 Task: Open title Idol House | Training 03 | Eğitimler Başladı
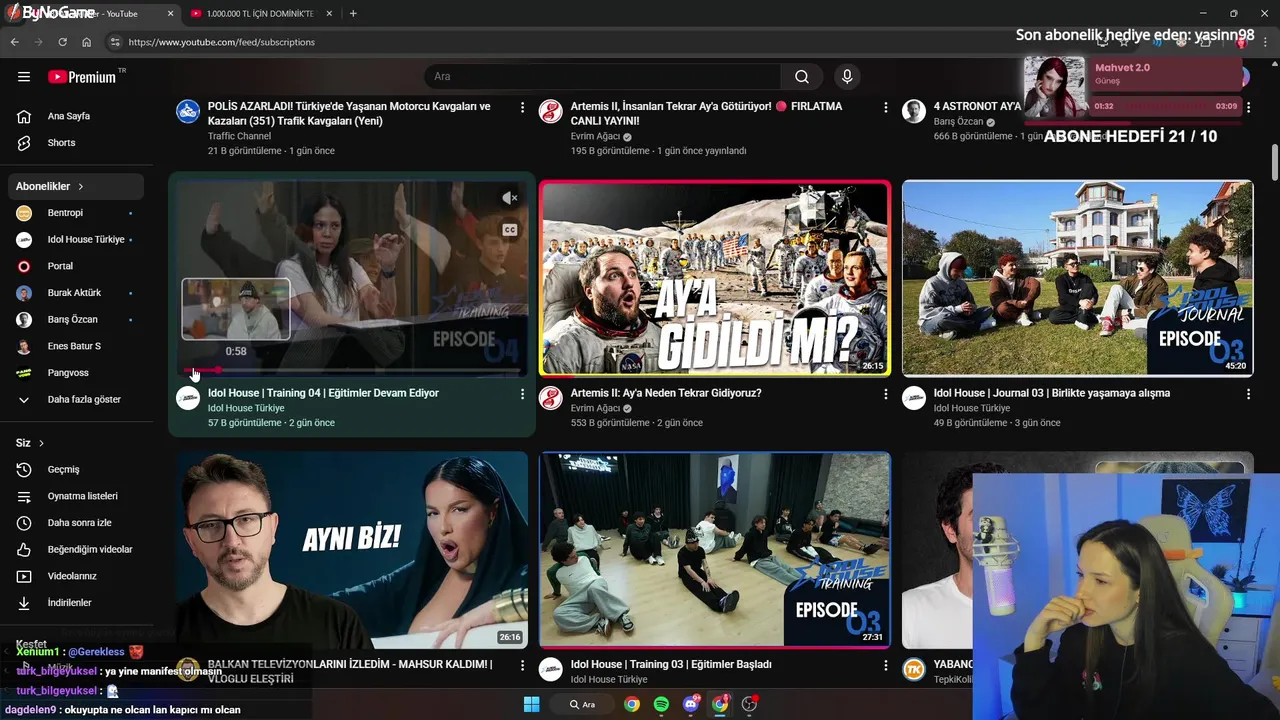coord(671,664)
